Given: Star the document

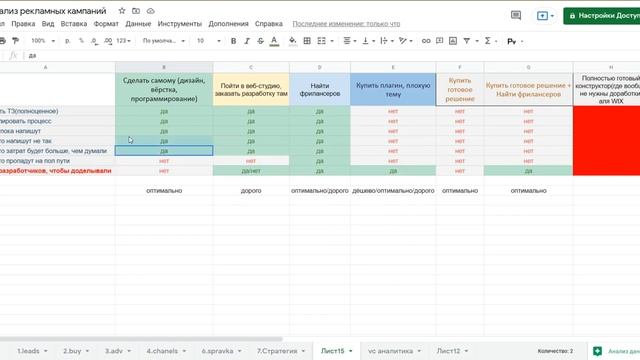Looking at the screenshot, I should pyautogui.click(x=122, y=11).
